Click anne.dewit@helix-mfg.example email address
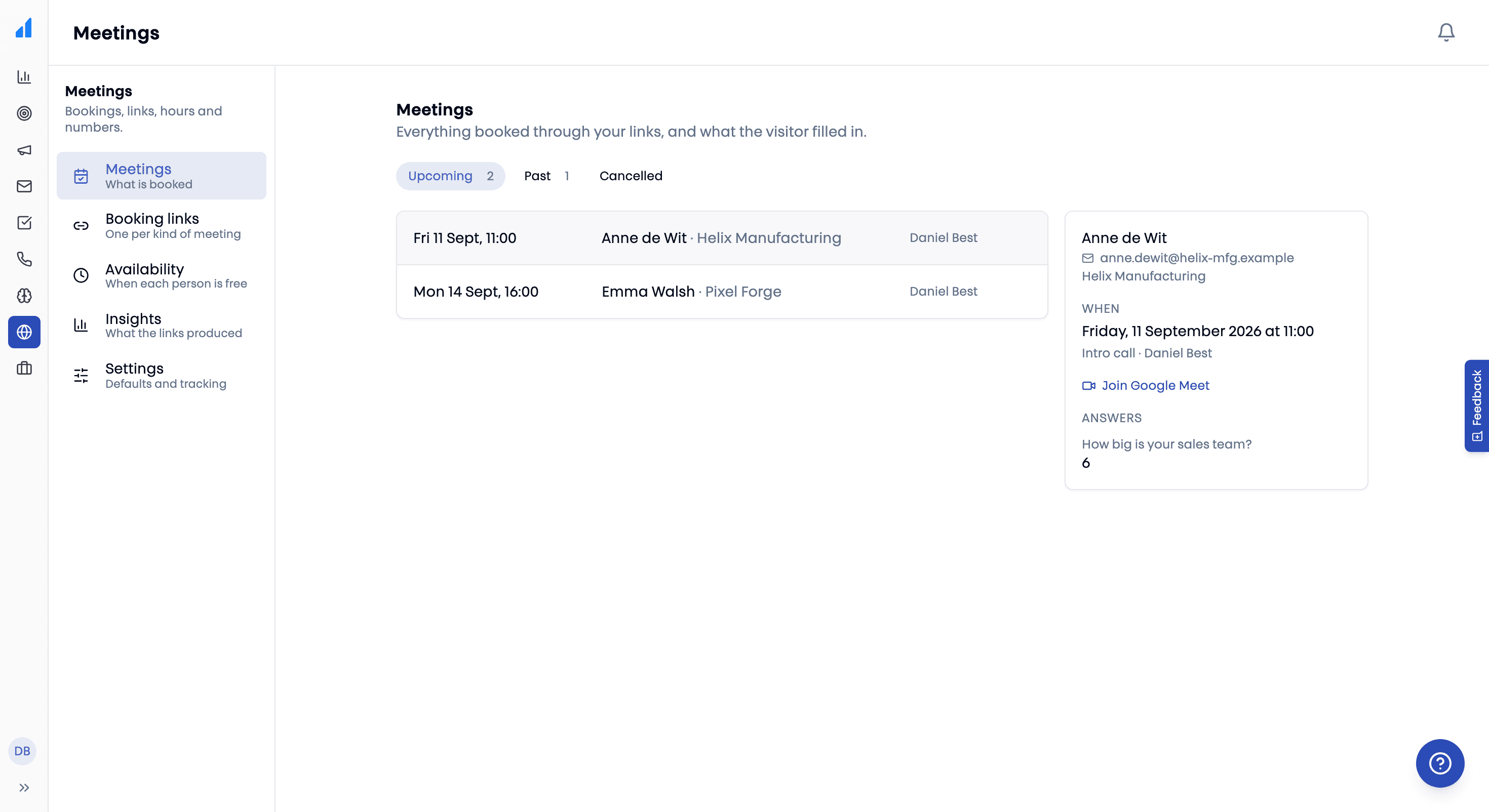Image resolution: width=1489 pixels, height=812 pixels. pyautogui.click(x=1196, y=258)
